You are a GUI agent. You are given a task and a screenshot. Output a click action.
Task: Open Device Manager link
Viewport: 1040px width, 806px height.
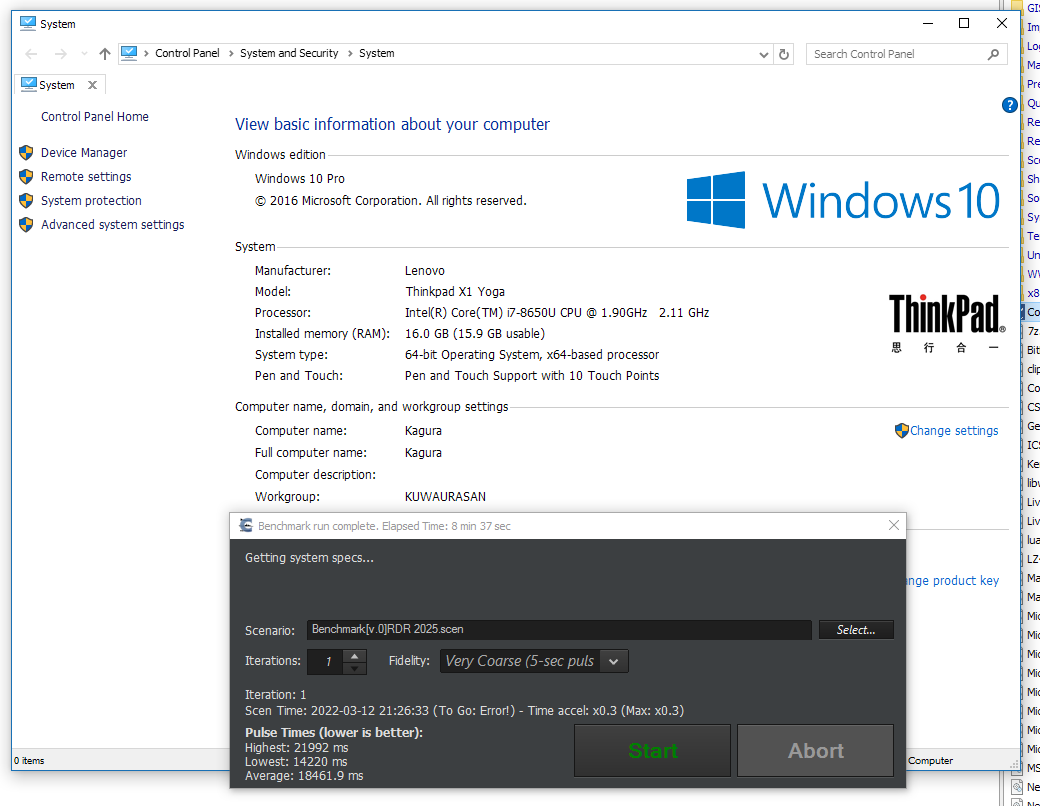point(84,153)
